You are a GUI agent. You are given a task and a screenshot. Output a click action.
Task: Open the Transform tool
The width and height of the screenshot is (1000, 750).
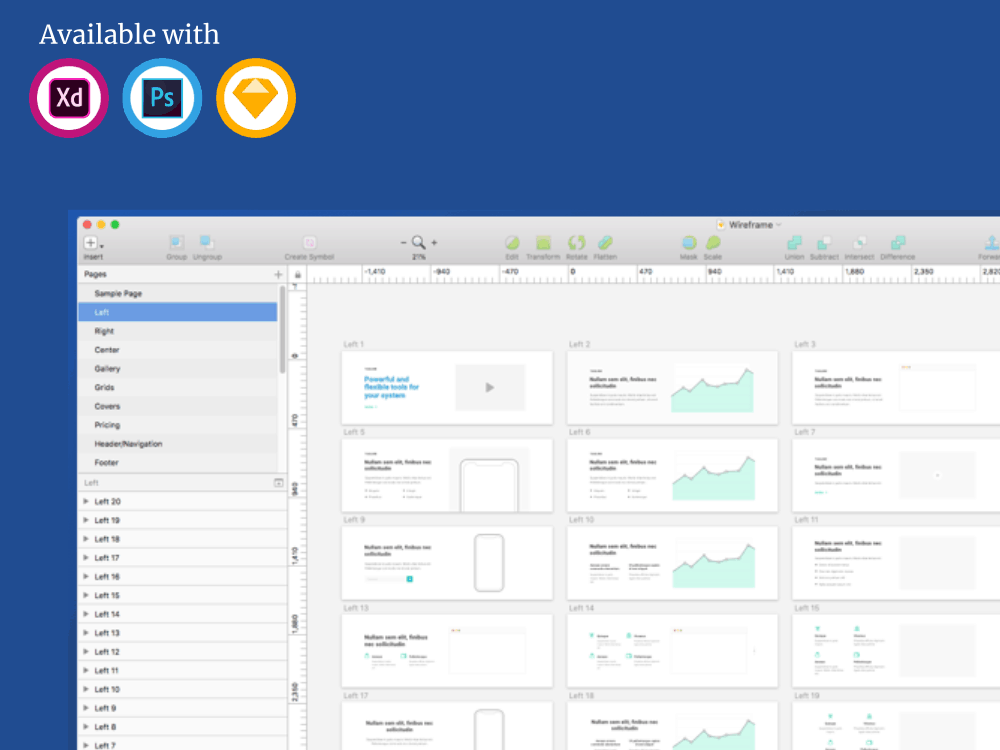543,243
